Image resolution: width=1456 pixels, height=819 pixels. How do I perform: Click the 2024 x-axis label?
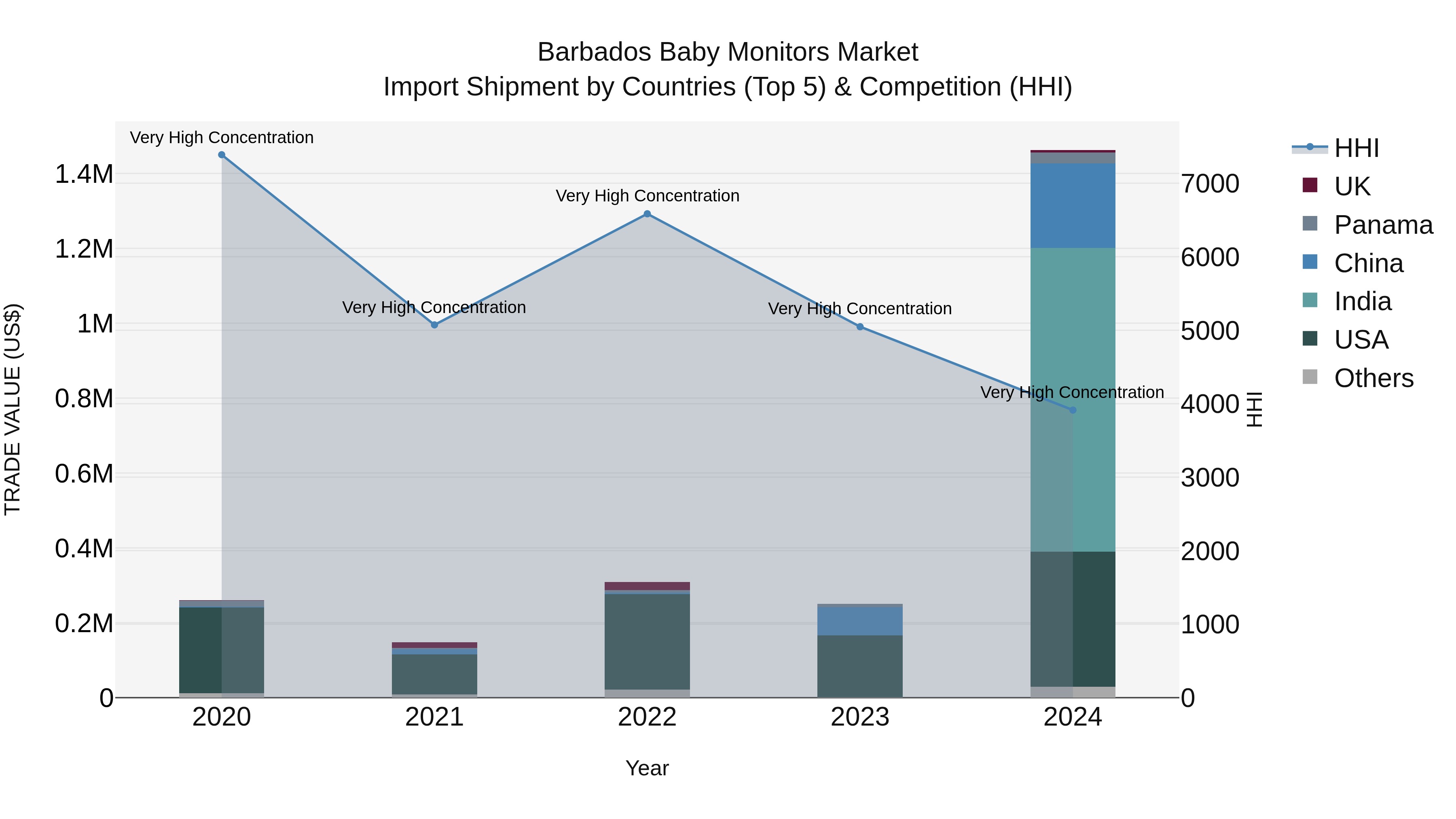pyautogui.click(x=1073, y=717)
